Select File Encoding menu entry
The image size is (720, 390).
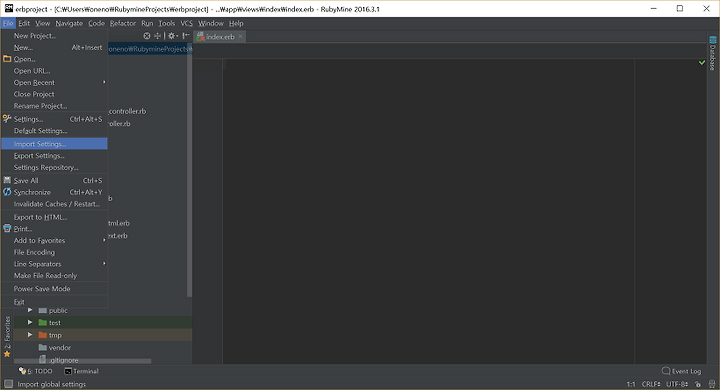(x=54, y=252)
